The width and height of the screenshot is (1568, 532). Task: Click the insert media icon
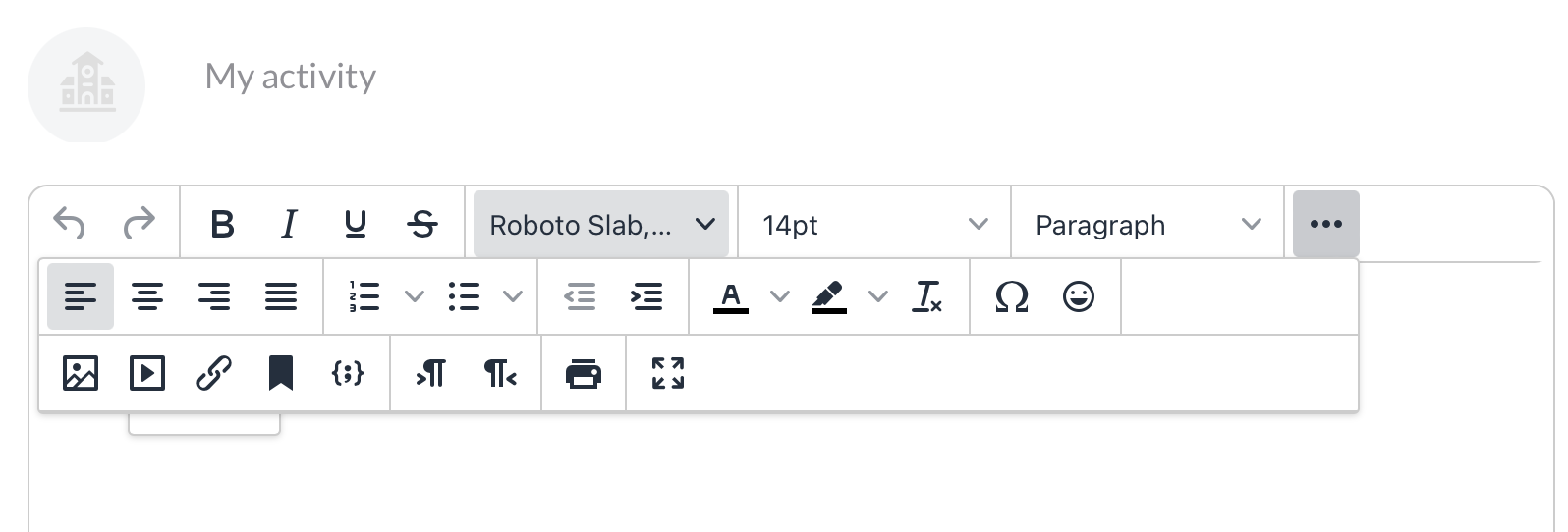[147, 374]
